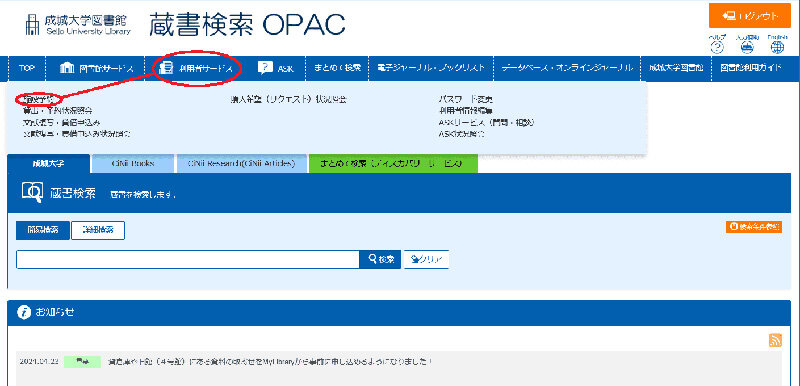
Task: Click 利用者情報編集 in submenu
Action: pyautogui.click(x=465, y=111)
